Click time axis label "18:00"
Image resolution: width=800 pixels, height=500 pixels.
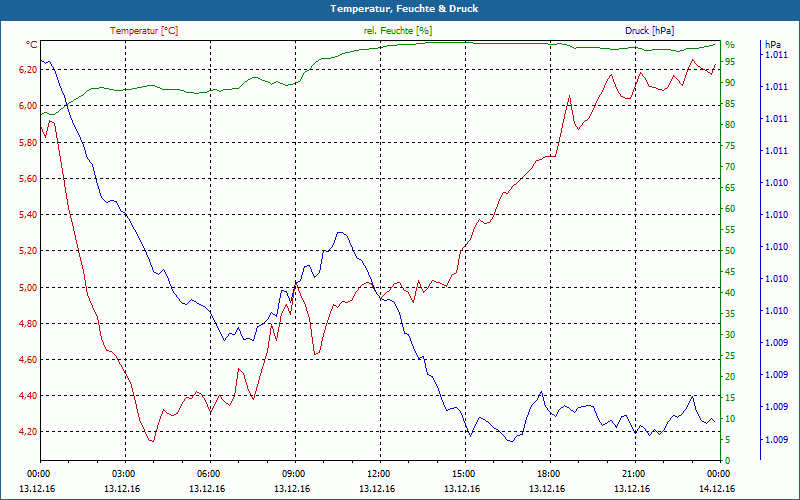(x=547, y=474)
